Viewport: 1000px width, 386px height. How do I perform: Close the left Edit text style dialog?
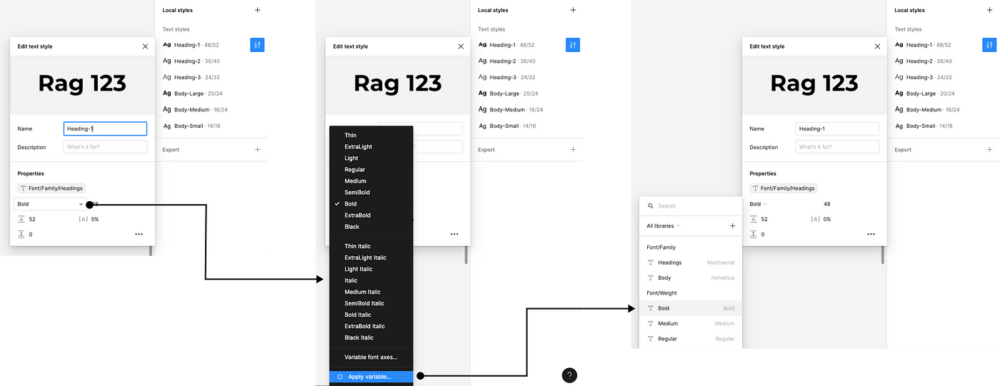pos(145,47)
